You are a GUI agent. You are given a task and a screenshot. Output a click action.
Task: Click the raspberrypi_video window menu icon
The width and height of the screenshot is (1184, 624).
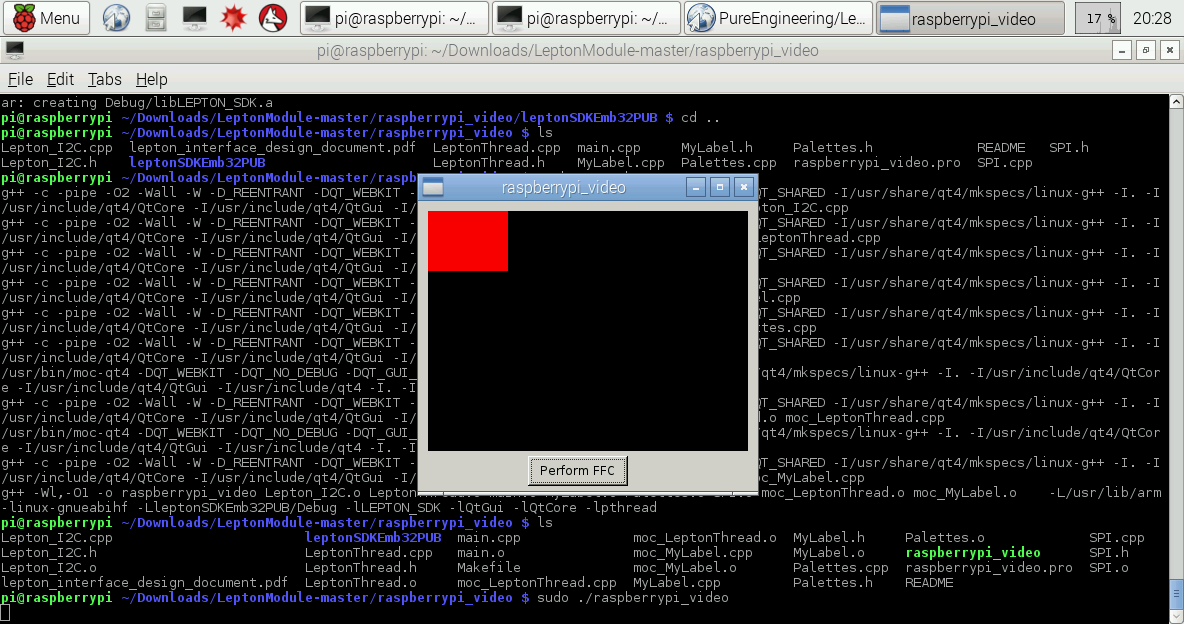tap(433, 187)
